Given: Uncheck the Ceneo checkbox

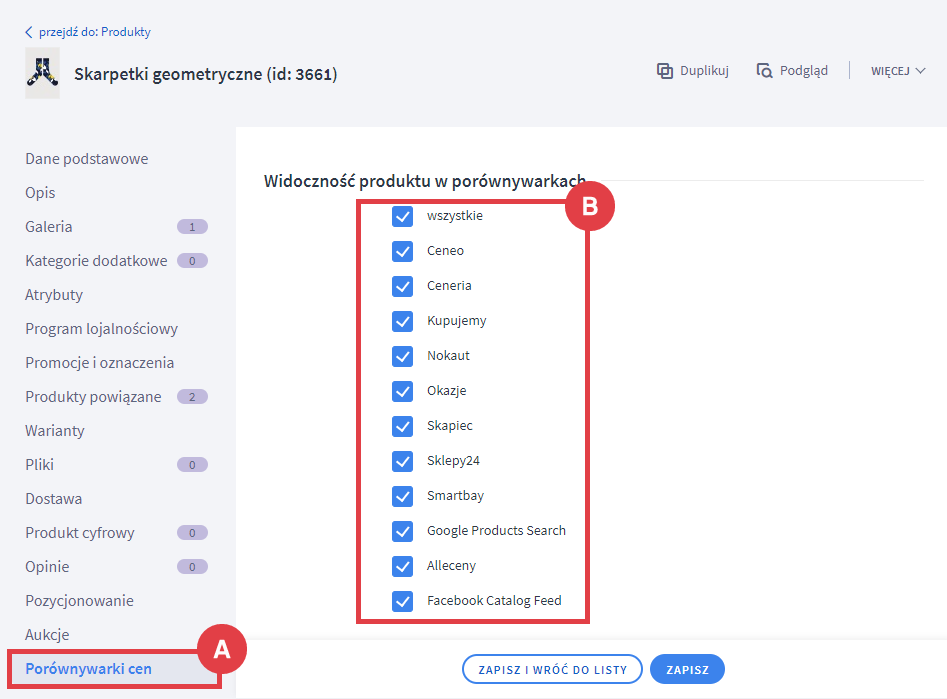Looking at the screenshot, I should coord(402,251).
